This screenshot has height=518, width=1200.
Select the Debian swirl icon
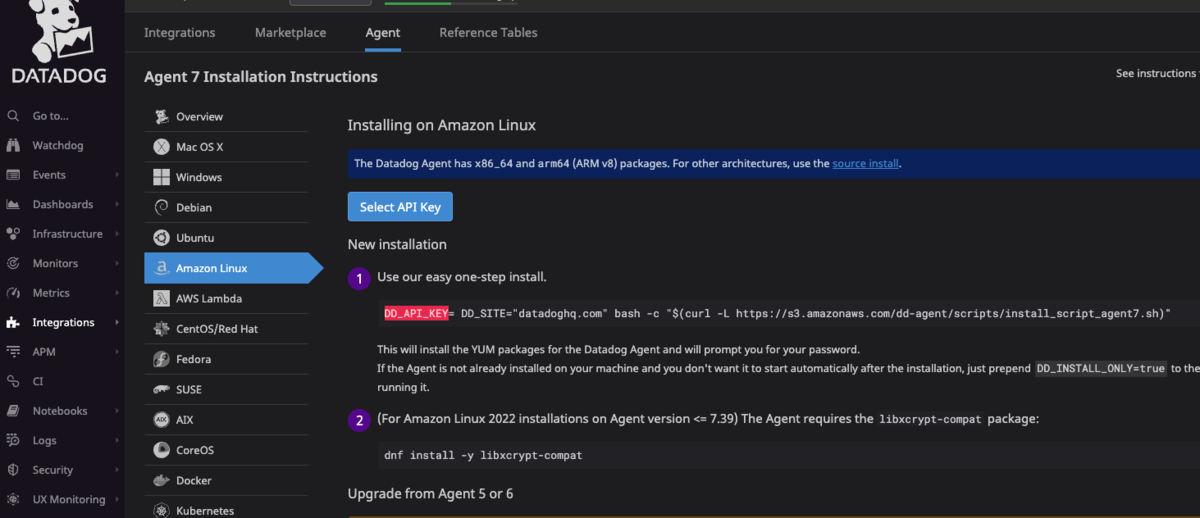[x=161, y=207]
